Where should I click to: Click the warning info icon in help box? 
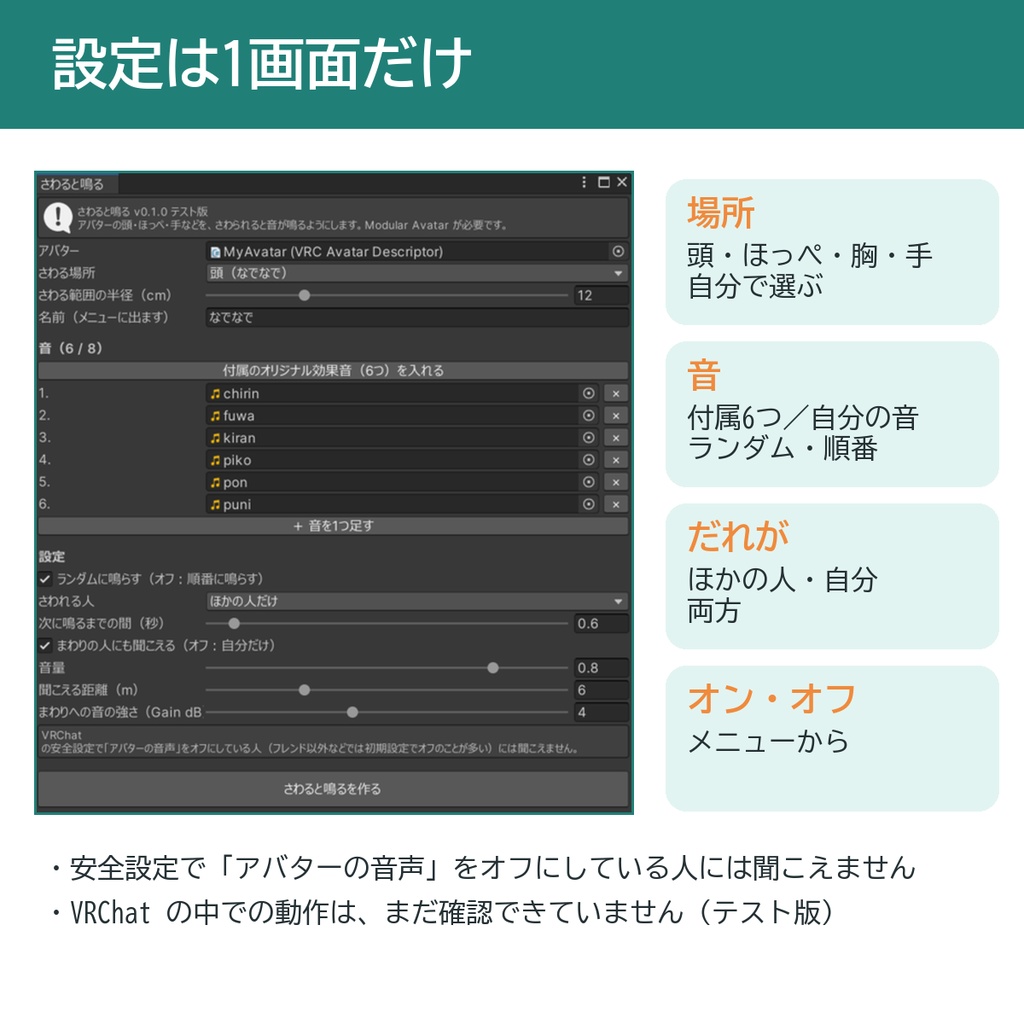pyautogui.click(x=57, y=217)
